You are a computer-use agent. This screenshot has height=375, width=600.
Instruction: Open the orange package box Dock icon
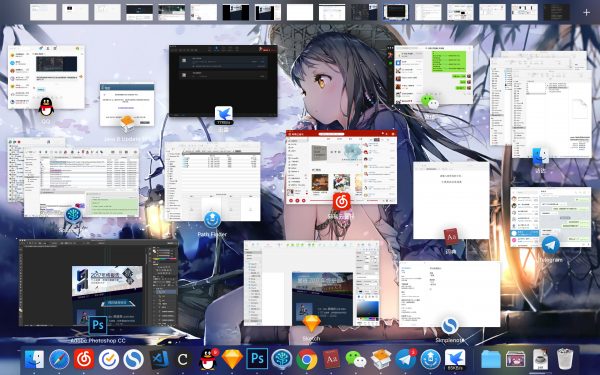click(x=381, y=360)
